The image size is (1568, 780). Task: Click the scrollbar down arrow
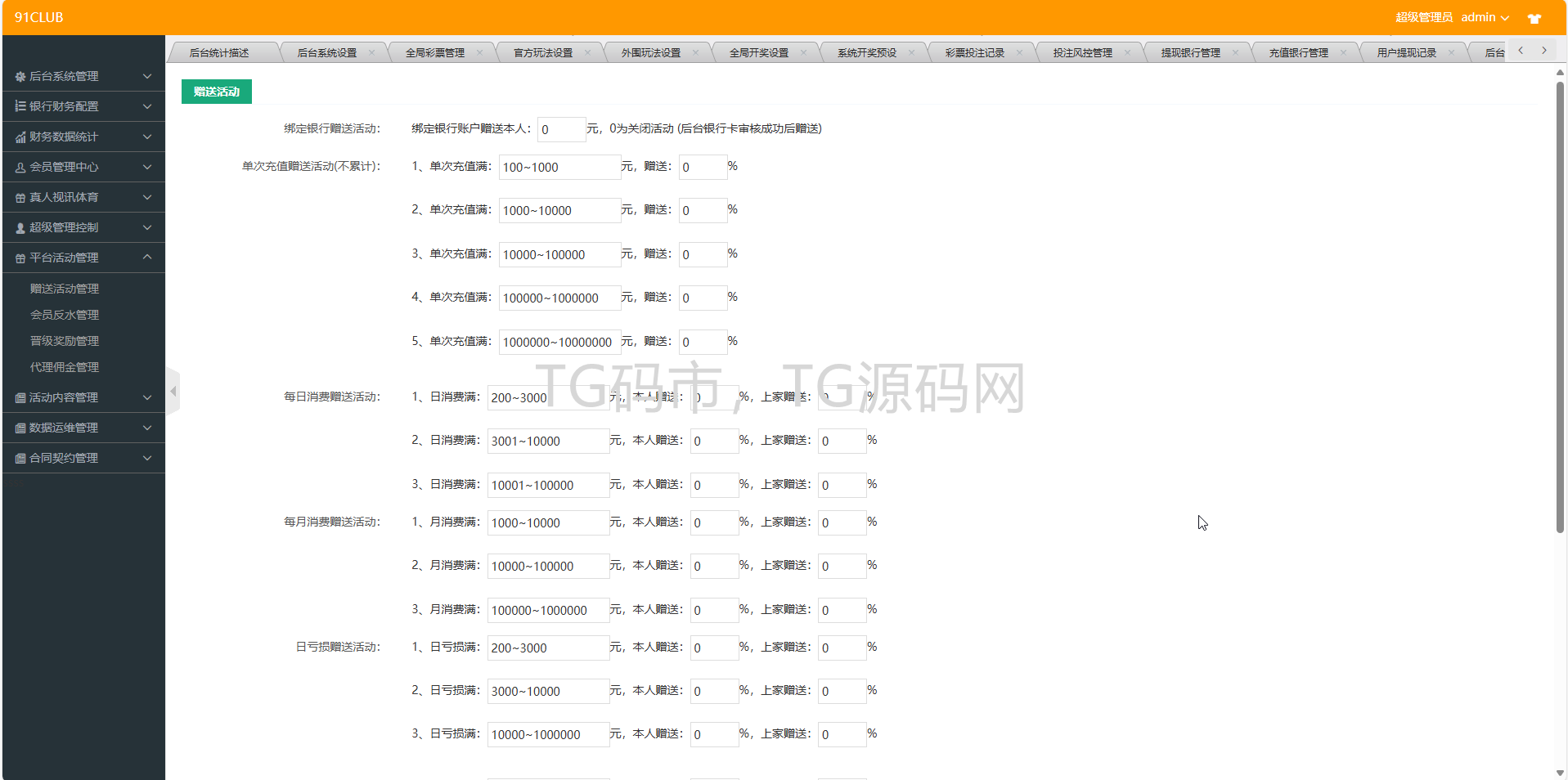click(x=1560, y=773)
